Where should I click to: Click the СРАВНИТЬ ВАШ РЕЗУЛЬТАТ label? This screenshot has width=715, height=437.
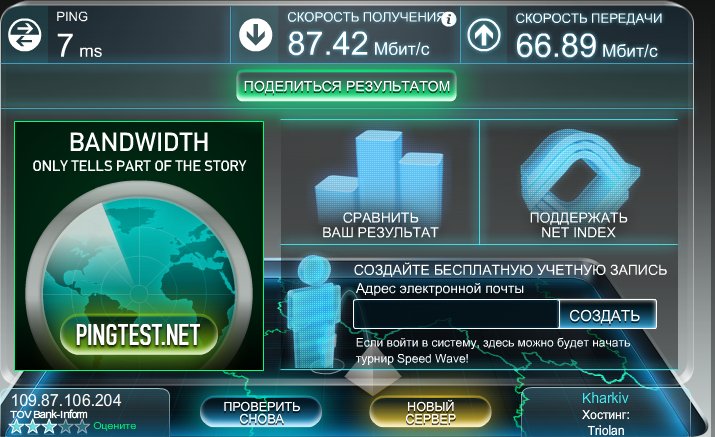pyautogui.click(x=379, y=225)
